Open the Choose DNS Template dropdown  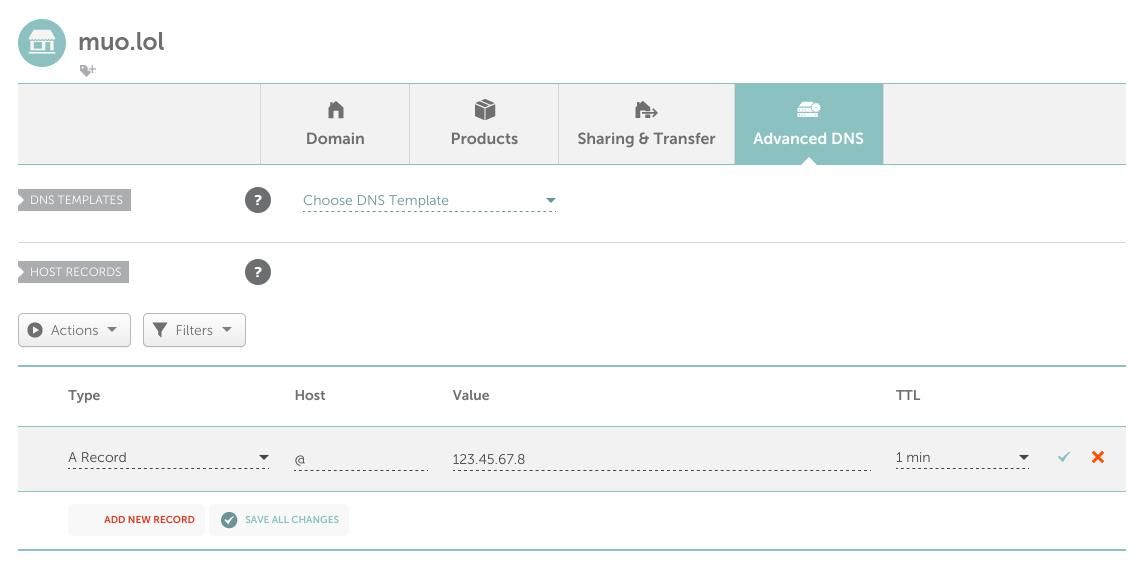429,200
